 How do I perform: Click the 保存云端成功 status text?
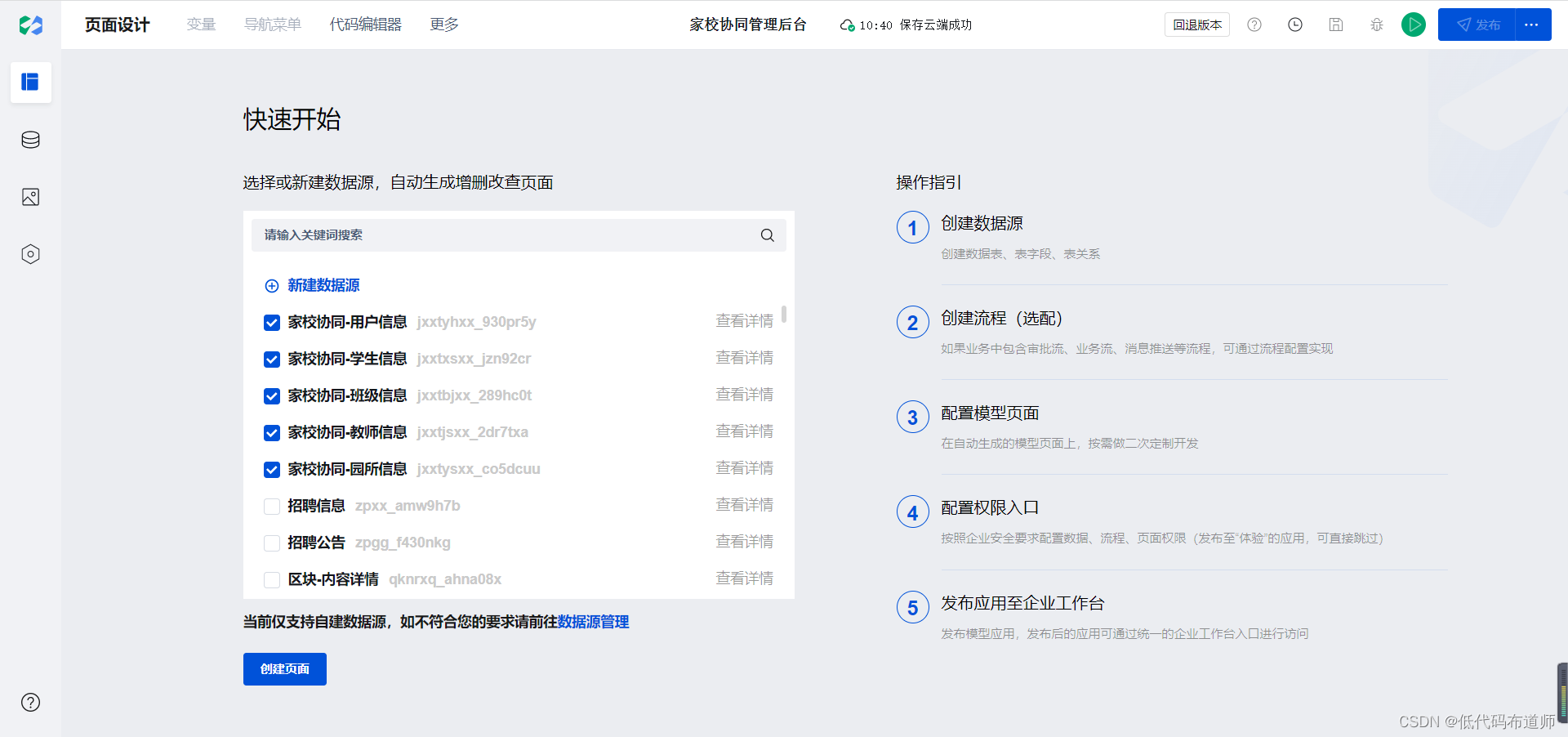[x=936, y=25]
